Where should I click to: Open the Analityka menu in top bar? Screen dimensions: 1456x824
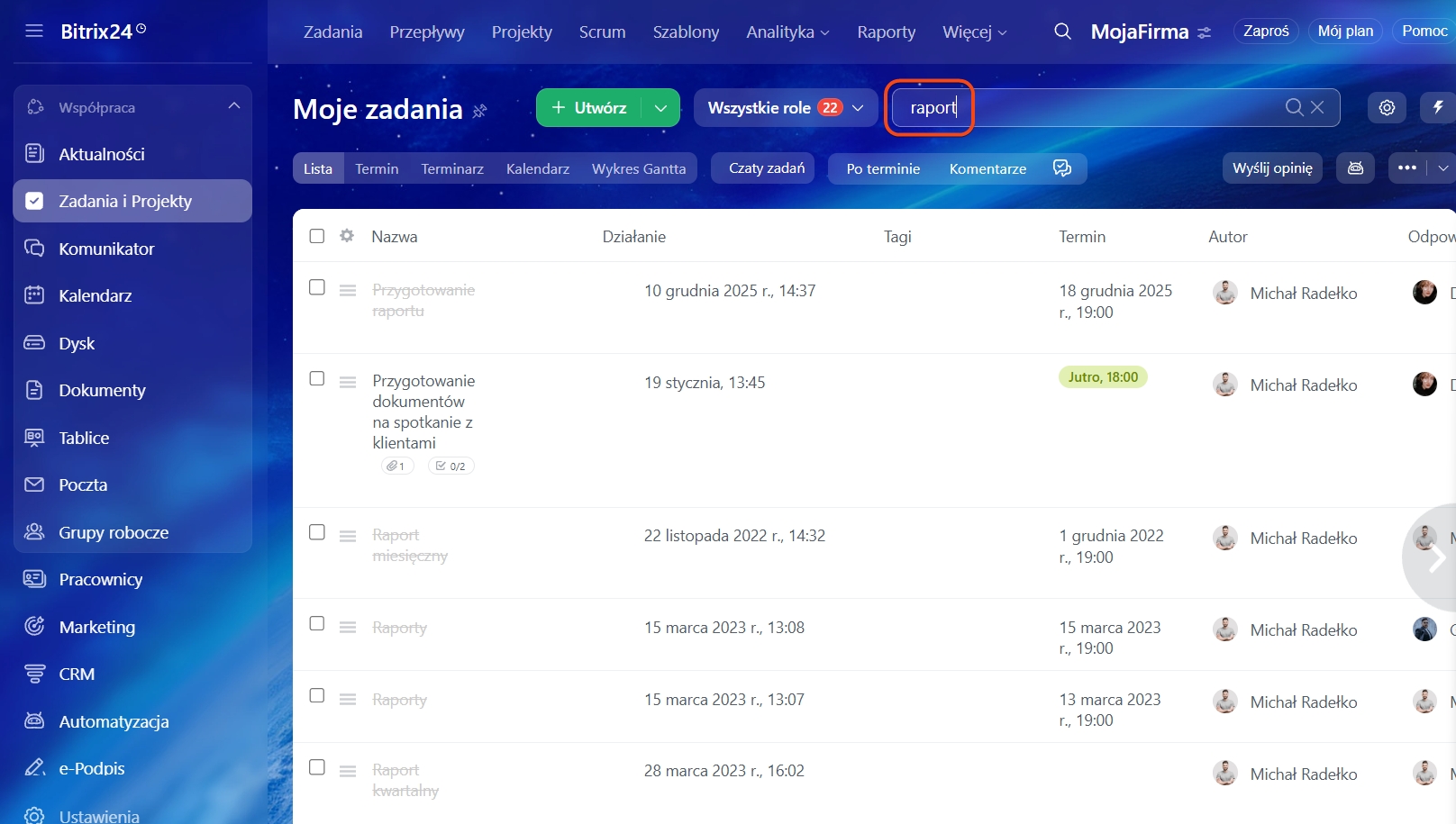click(x=787, y=32)
